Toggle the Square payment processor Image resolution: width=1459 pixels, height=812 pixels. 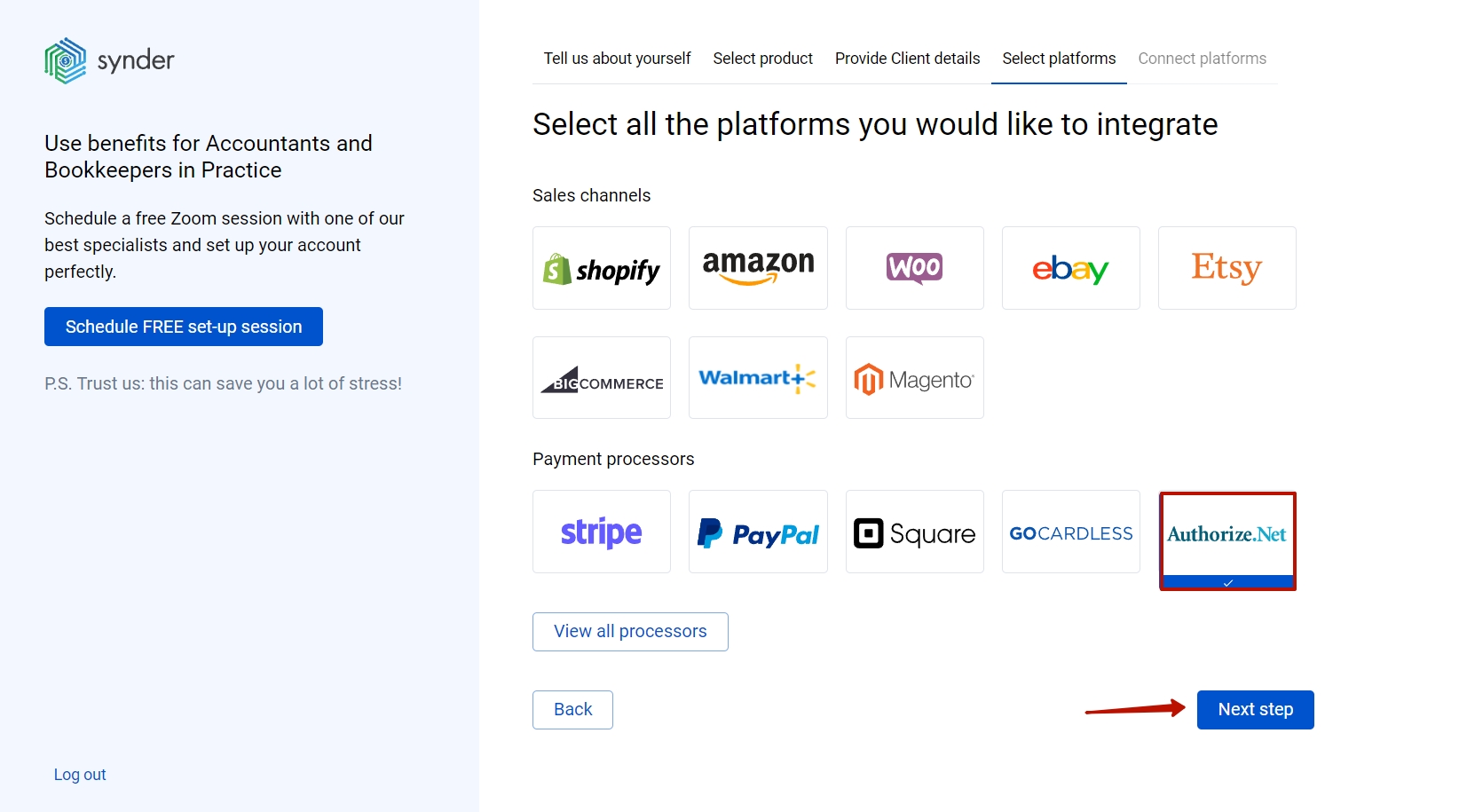914,532
